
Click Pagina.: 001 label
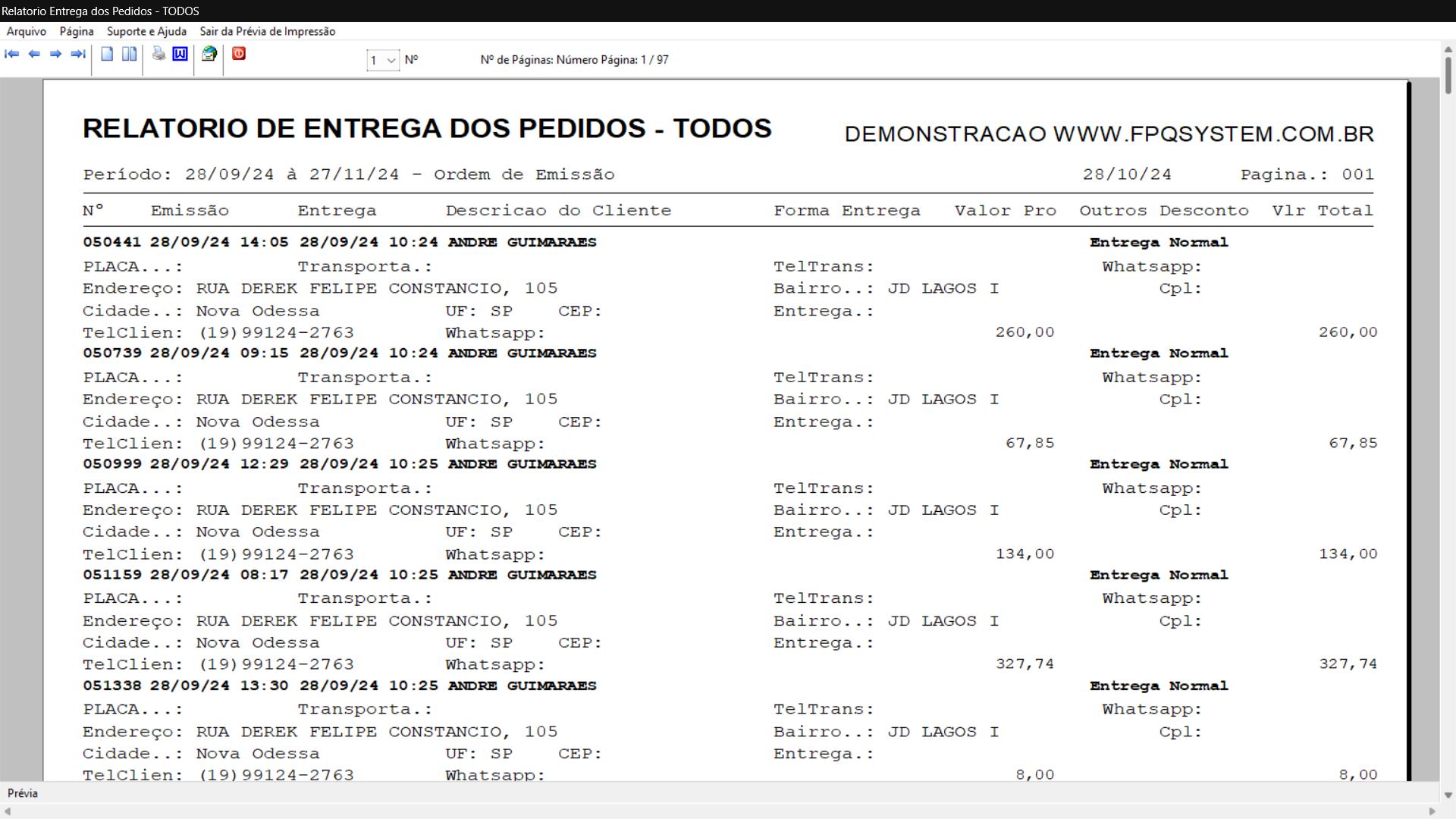pos(1307,175)
